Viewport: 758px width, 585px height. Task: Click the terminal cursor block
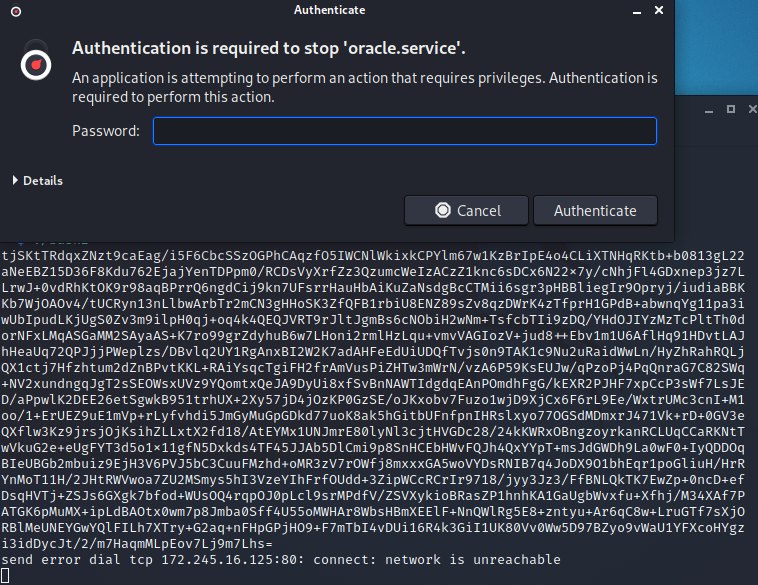5,576
